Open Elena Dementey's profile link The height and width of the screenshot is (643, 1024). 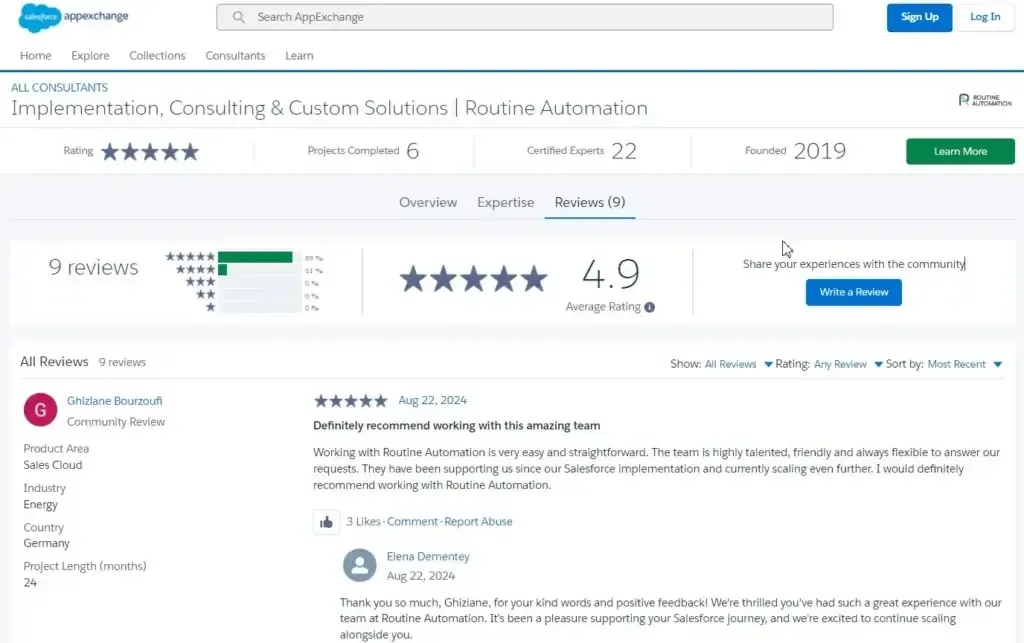(428, 557)
